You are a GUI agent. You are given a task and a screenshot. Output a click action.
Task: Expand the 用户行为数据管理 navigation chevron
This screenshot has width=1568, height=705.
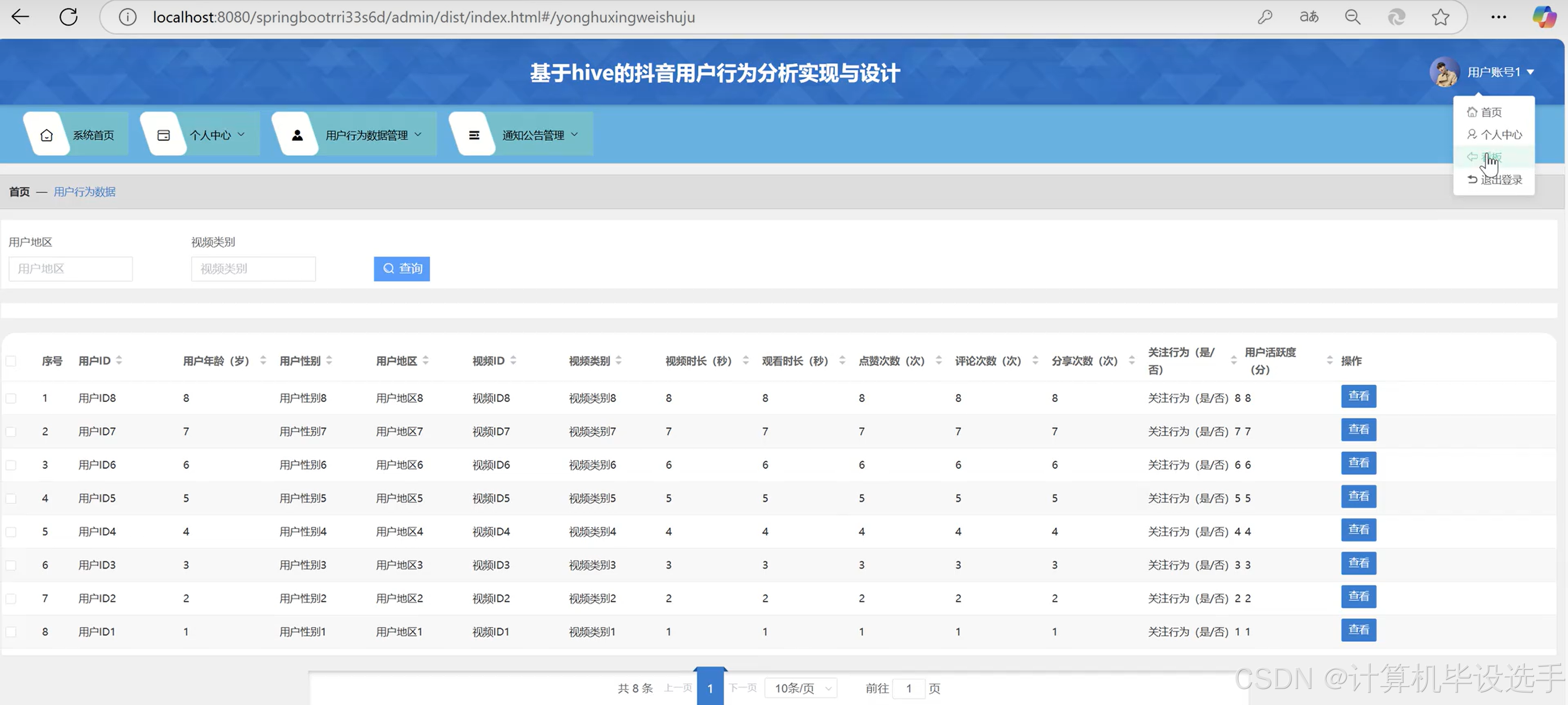pos(418,135)
